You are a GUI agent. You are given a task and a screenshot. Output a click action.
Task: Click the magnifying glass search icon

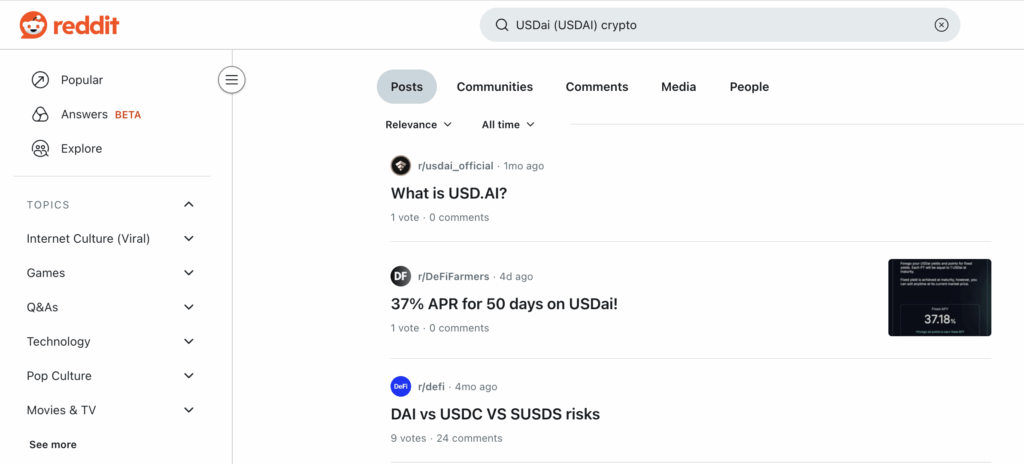pos(501,25)
